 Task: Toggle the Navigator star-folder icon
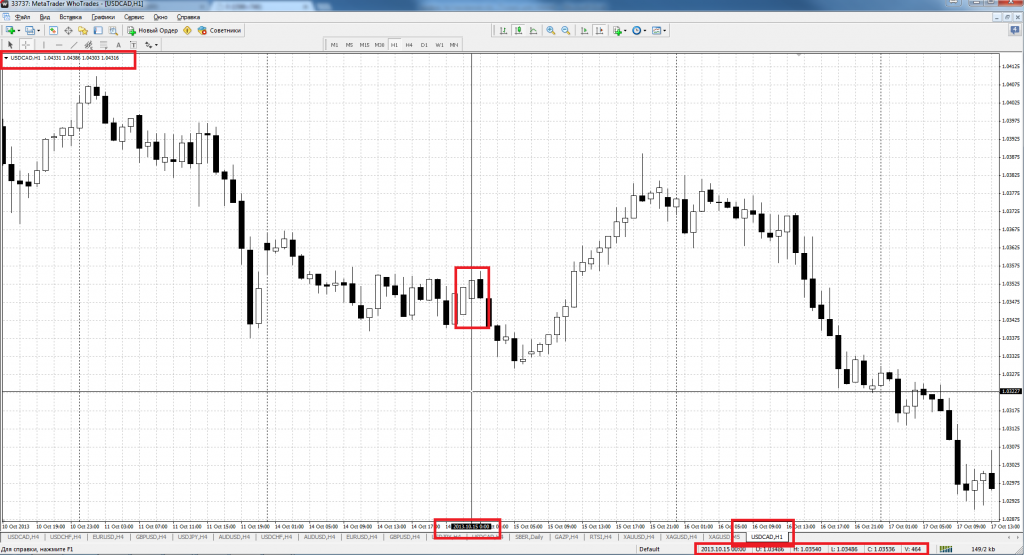tap(83, 30)
